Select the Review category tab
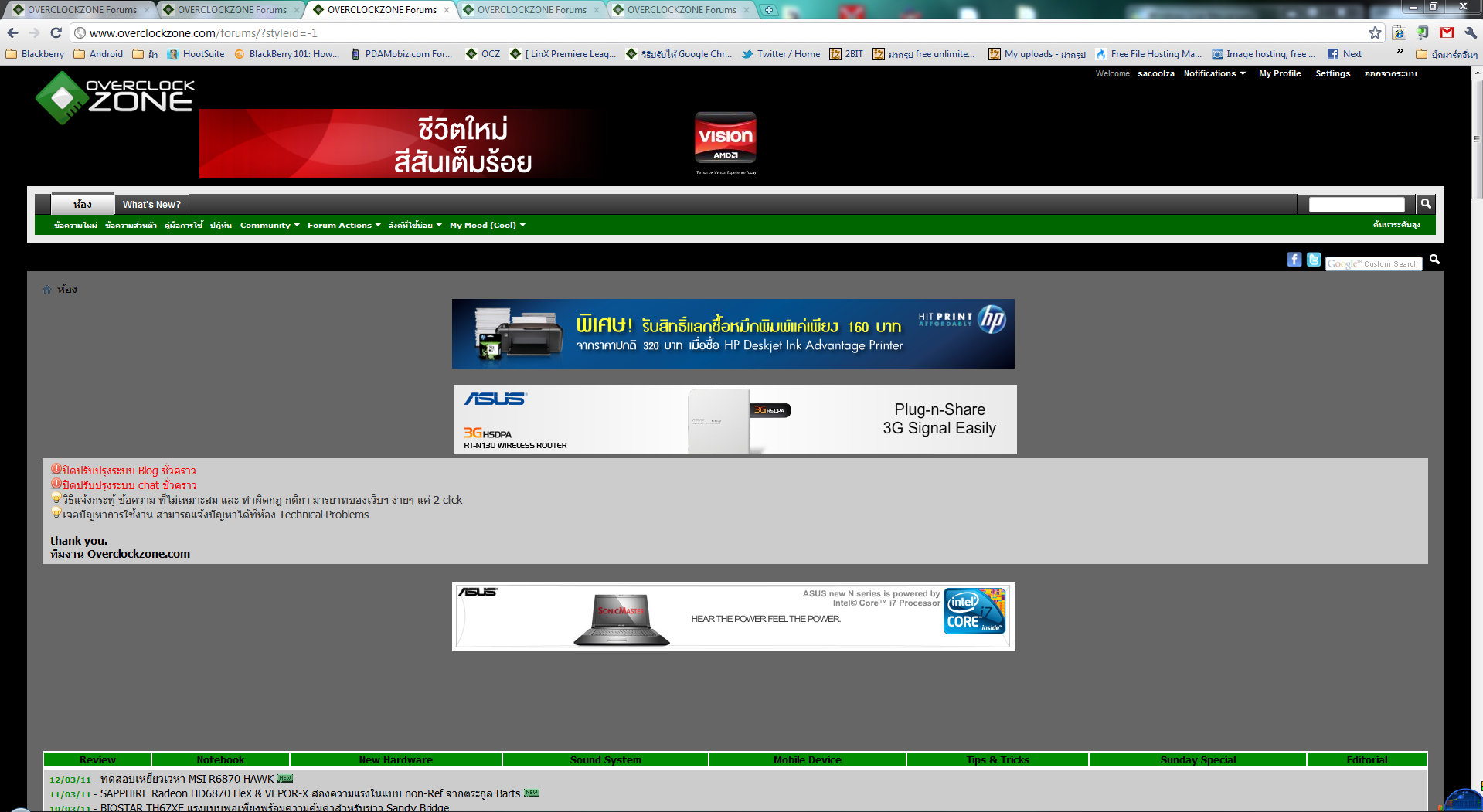1483x812 pixels. click(97, 760)
